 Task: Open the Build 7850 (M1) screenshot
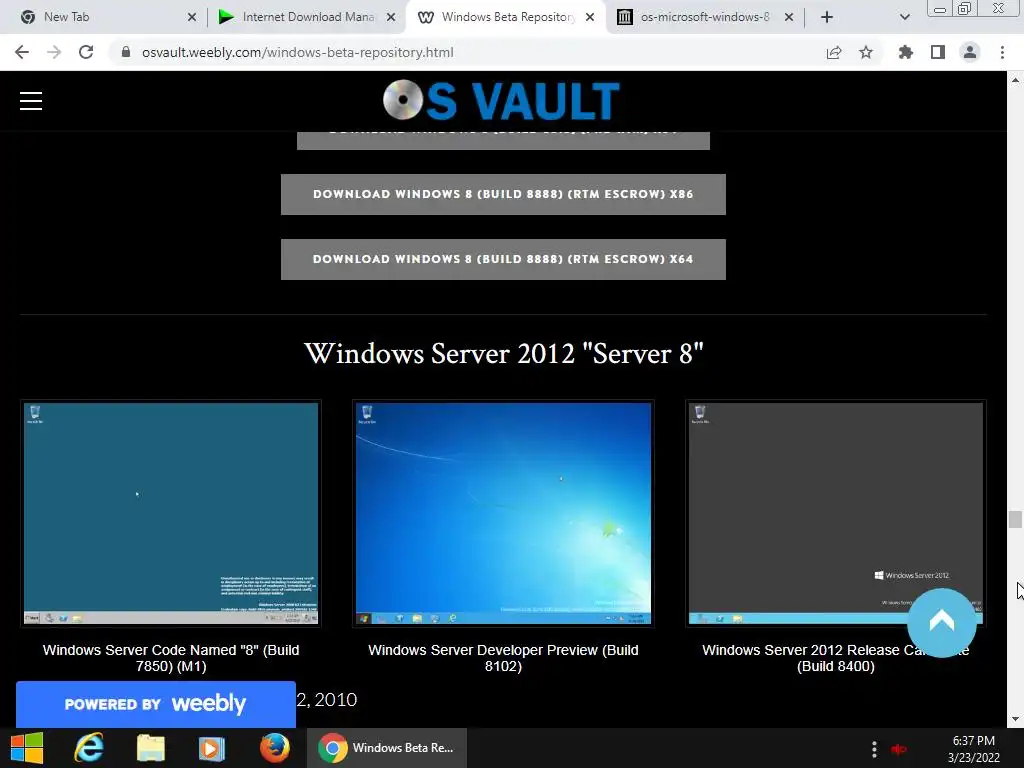point(171,513)
